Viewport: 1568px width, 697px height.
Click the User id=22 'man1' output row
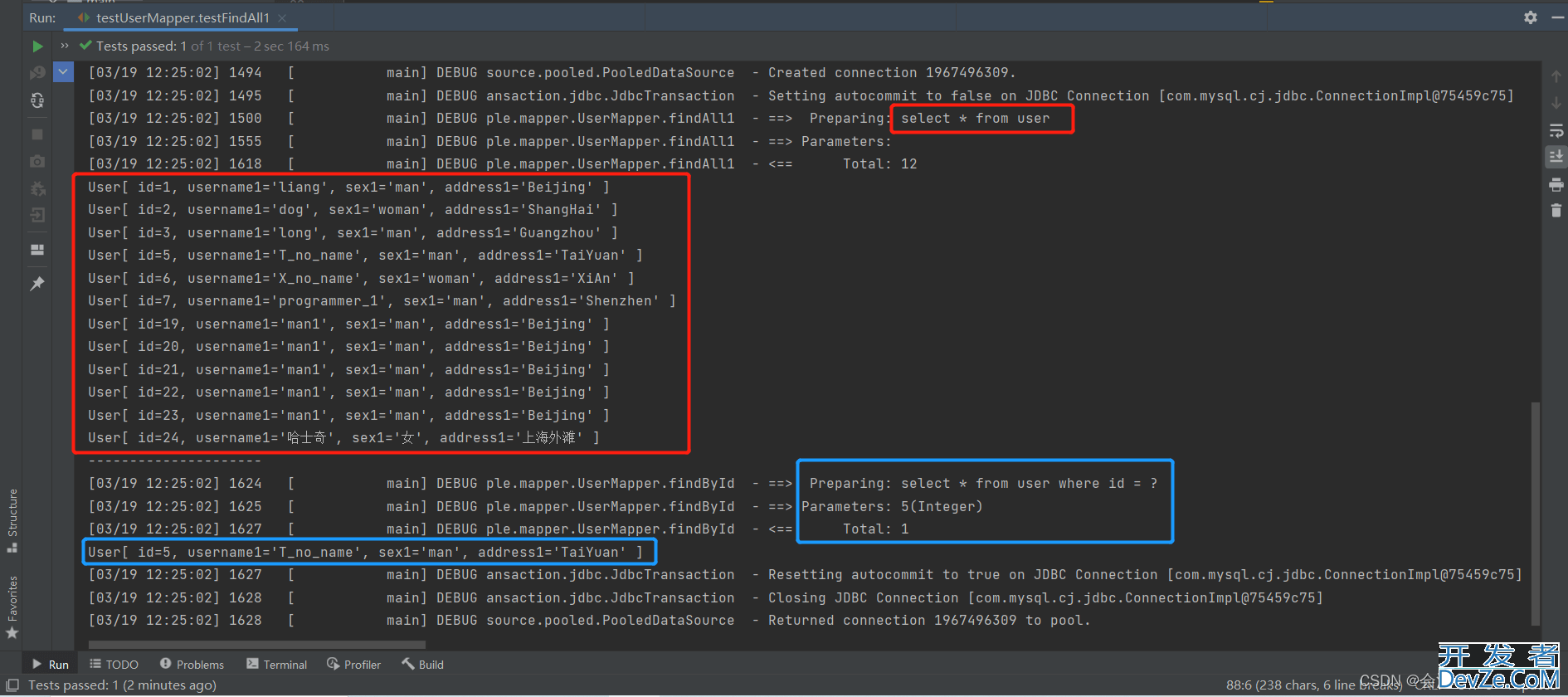coord(348,392)
